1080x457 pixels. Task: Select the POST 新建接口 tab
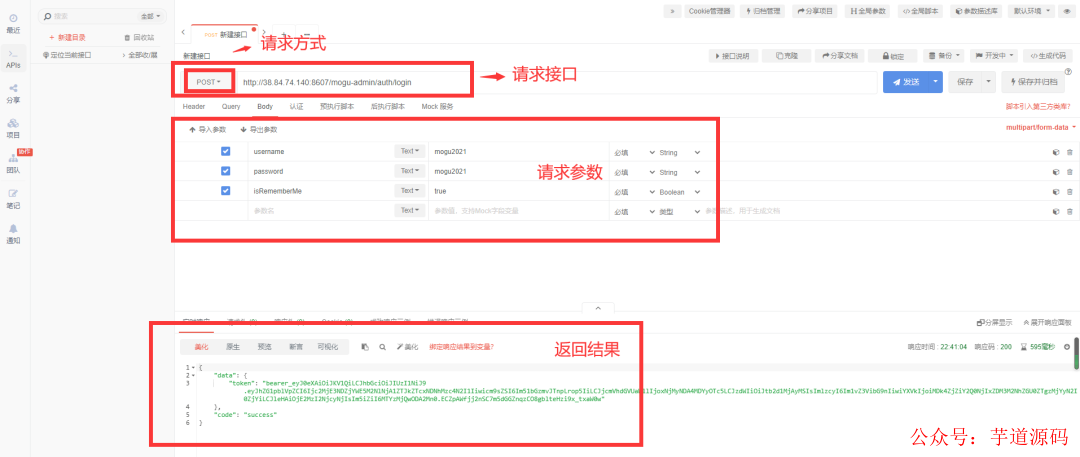tap(225, 34)
